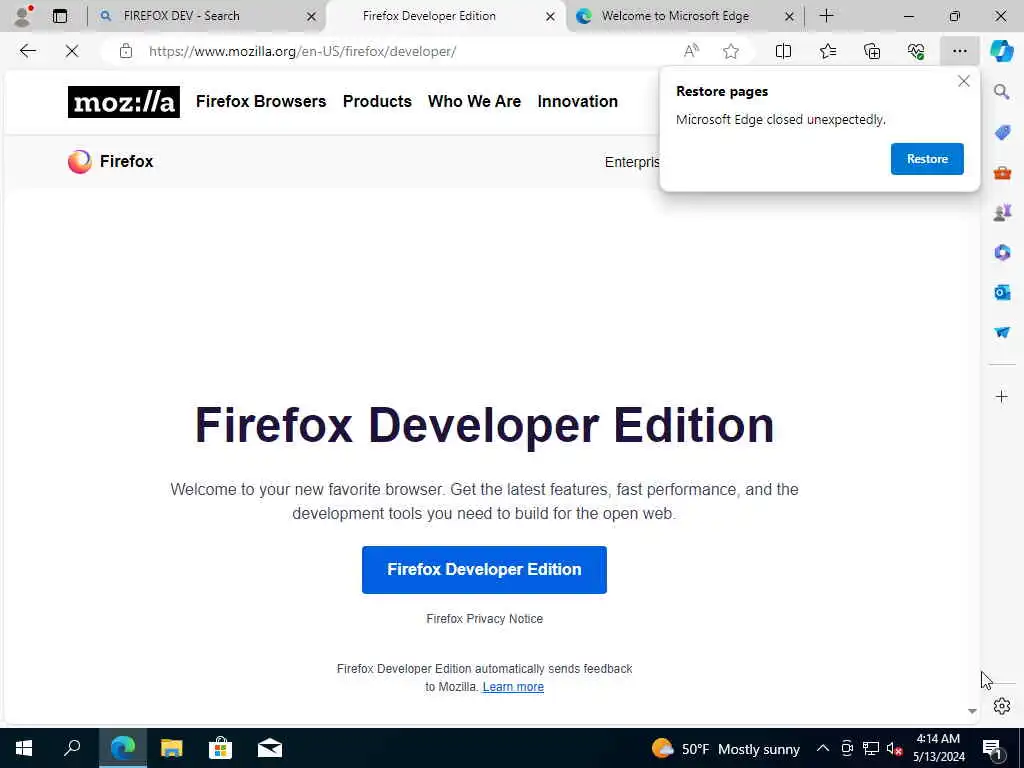Open Collections panel
Image resolution: width=1024 pixels, height=768 pixels.
point(872,51)
